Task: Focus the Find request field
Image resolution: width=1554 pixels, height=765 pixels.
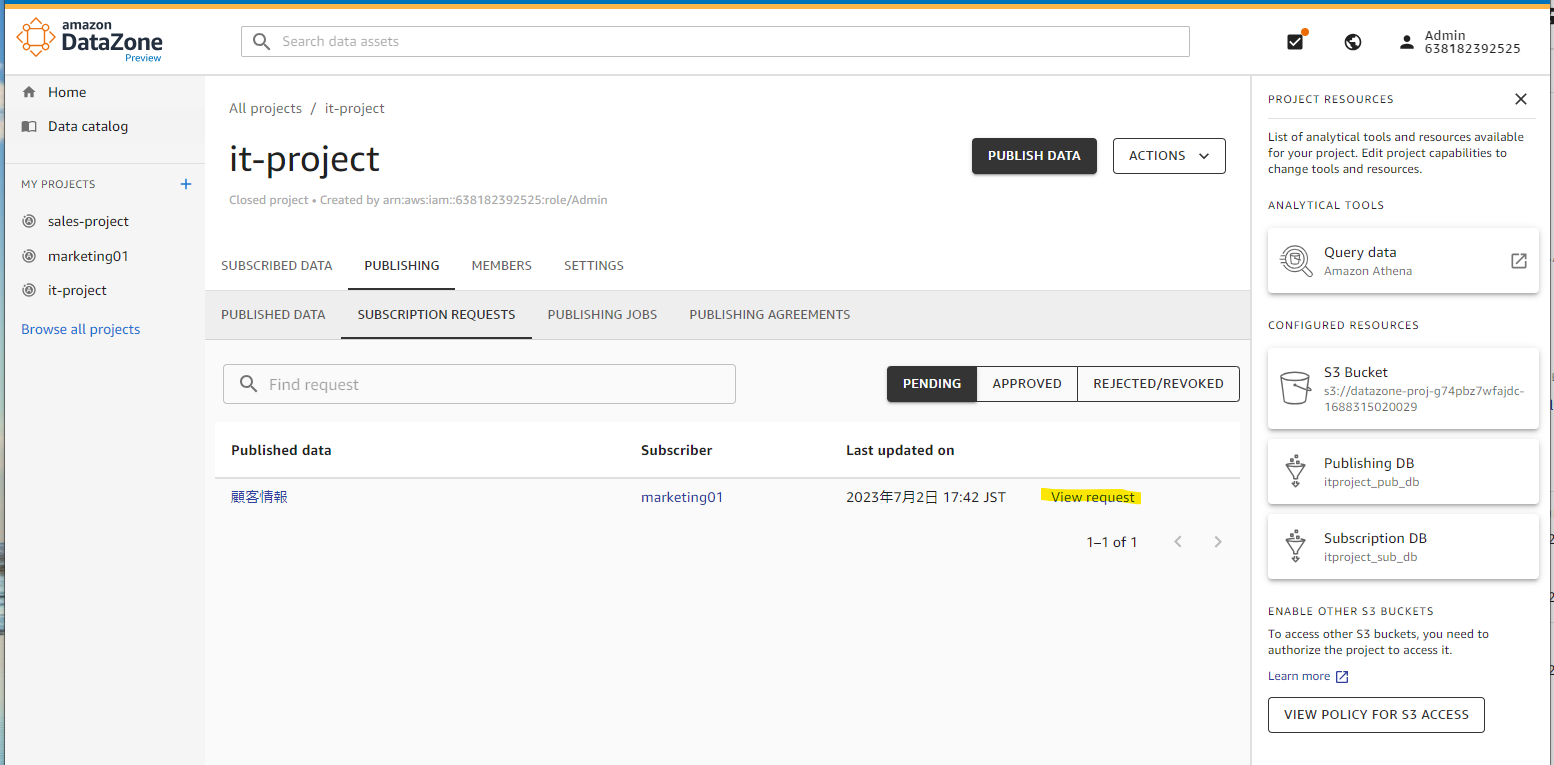Action: point(479,384)
